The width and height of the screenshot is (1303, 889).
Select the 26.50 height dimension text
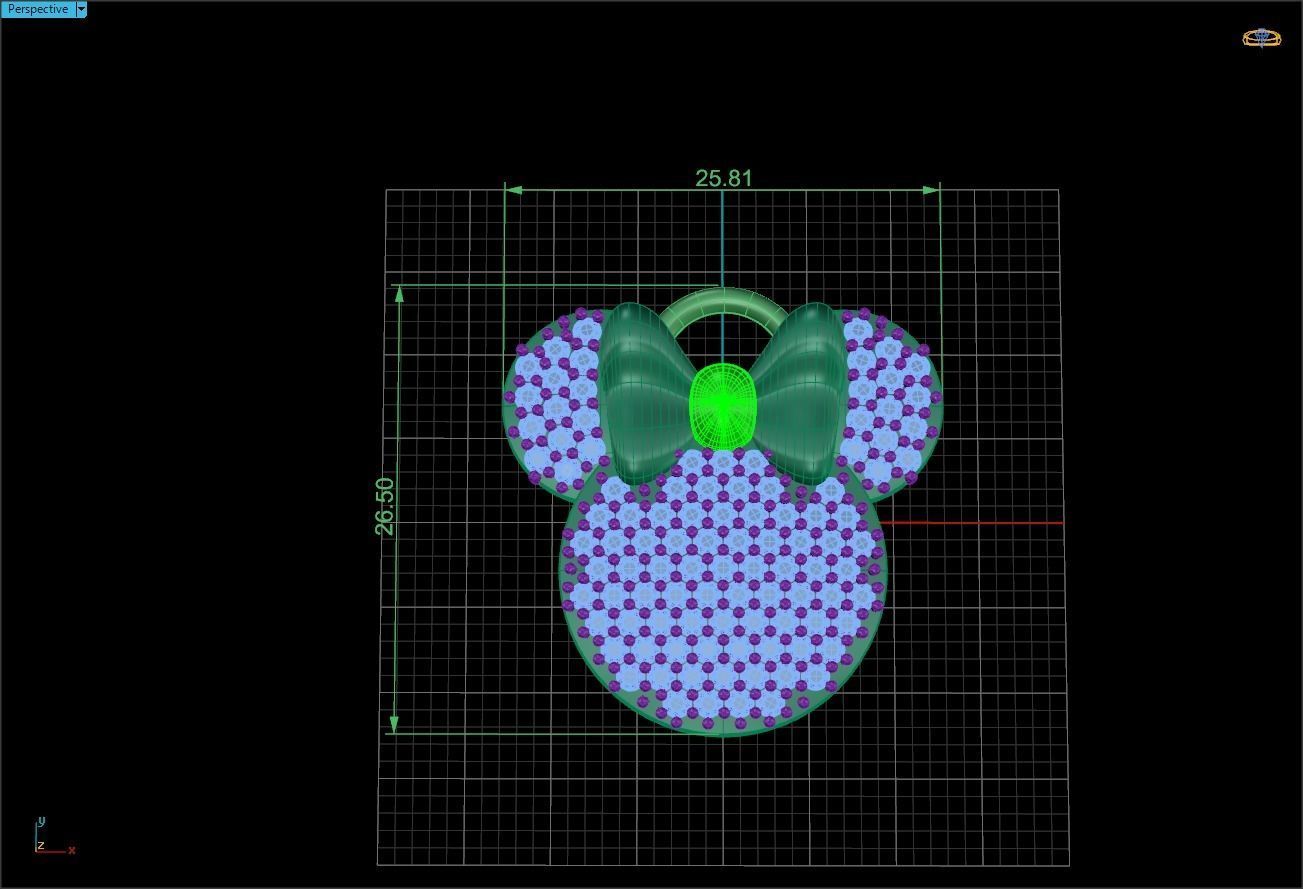[385, 506]
